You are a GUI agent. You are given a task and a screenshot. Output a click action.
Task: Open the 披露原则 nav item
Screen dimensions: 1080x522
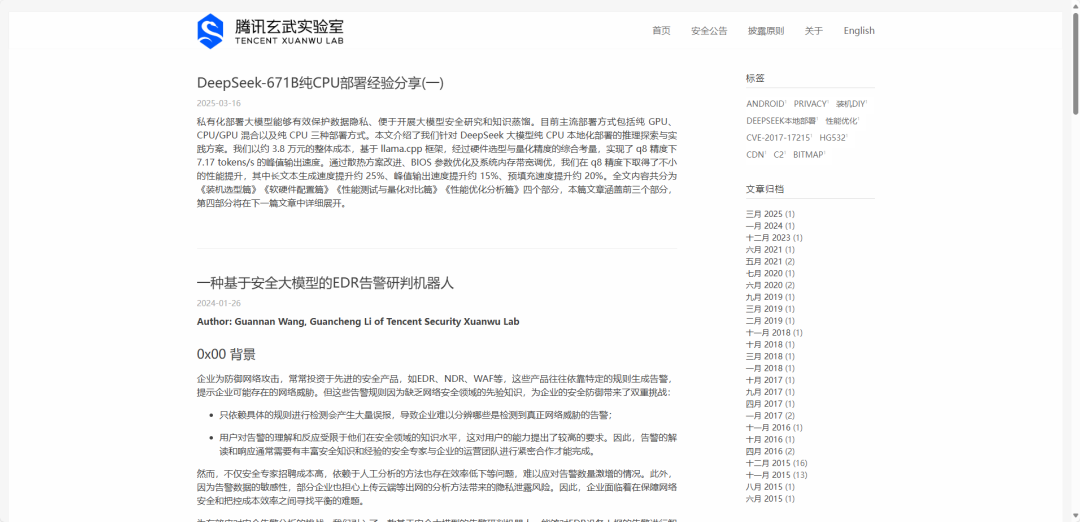[766, 31]
